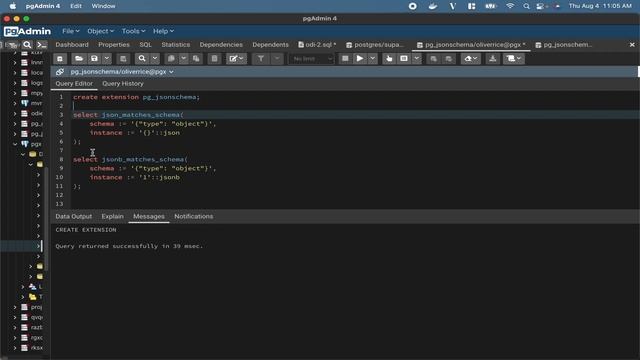640x360 pixels.
Task: Click the Stop query square icon
Action: [x=345, y=59]
